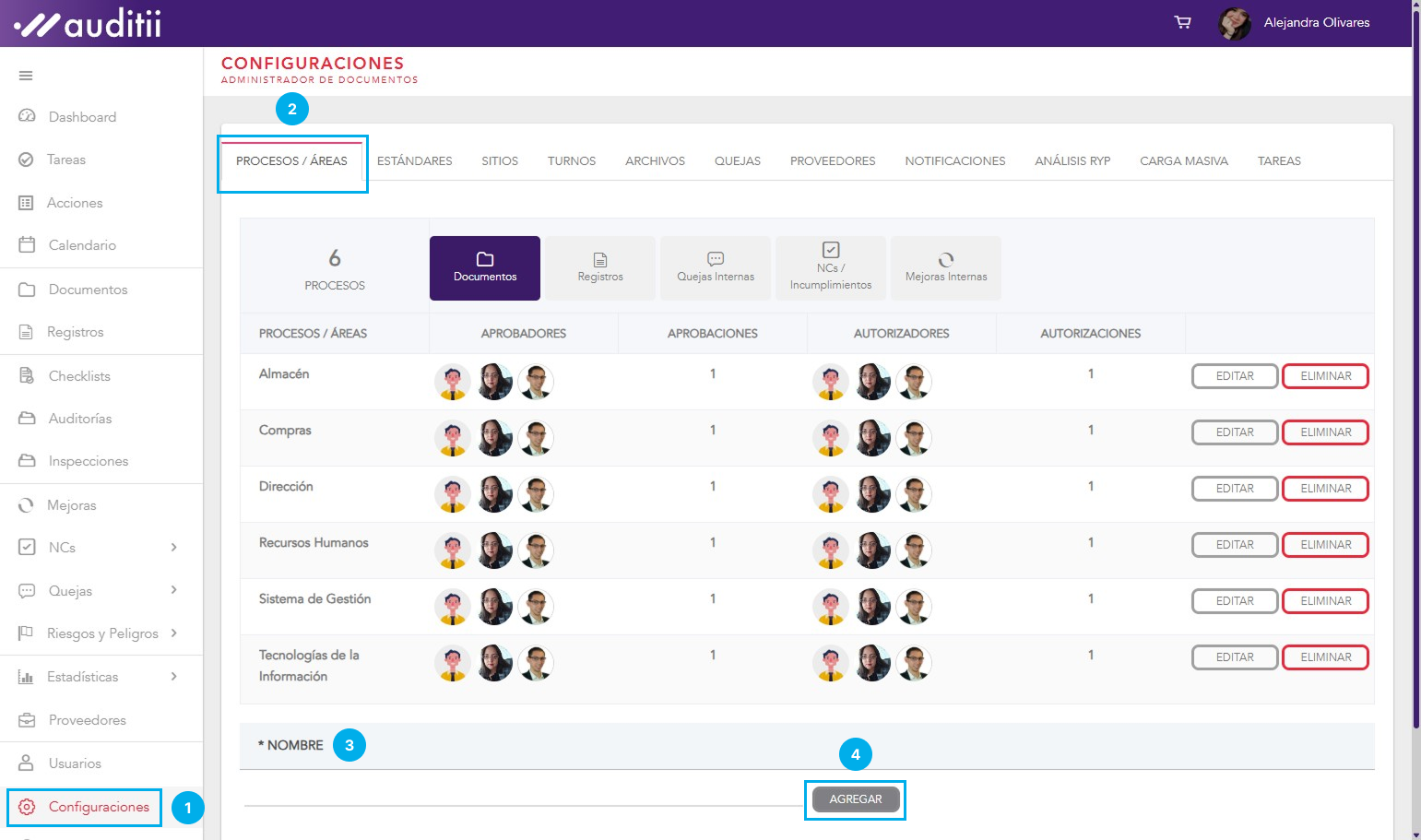Open Calendario from the sidebar

[82, 245]
